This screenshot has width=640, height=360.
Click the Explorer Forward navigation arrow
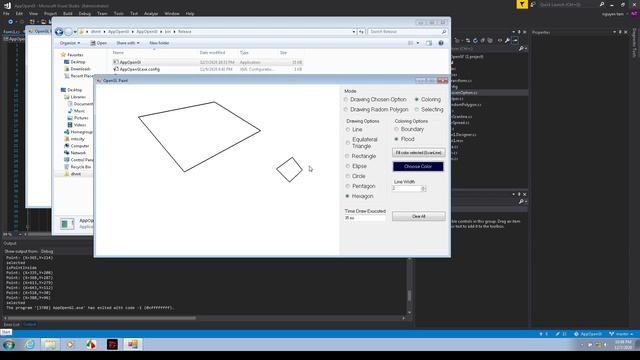coord(69,32)
